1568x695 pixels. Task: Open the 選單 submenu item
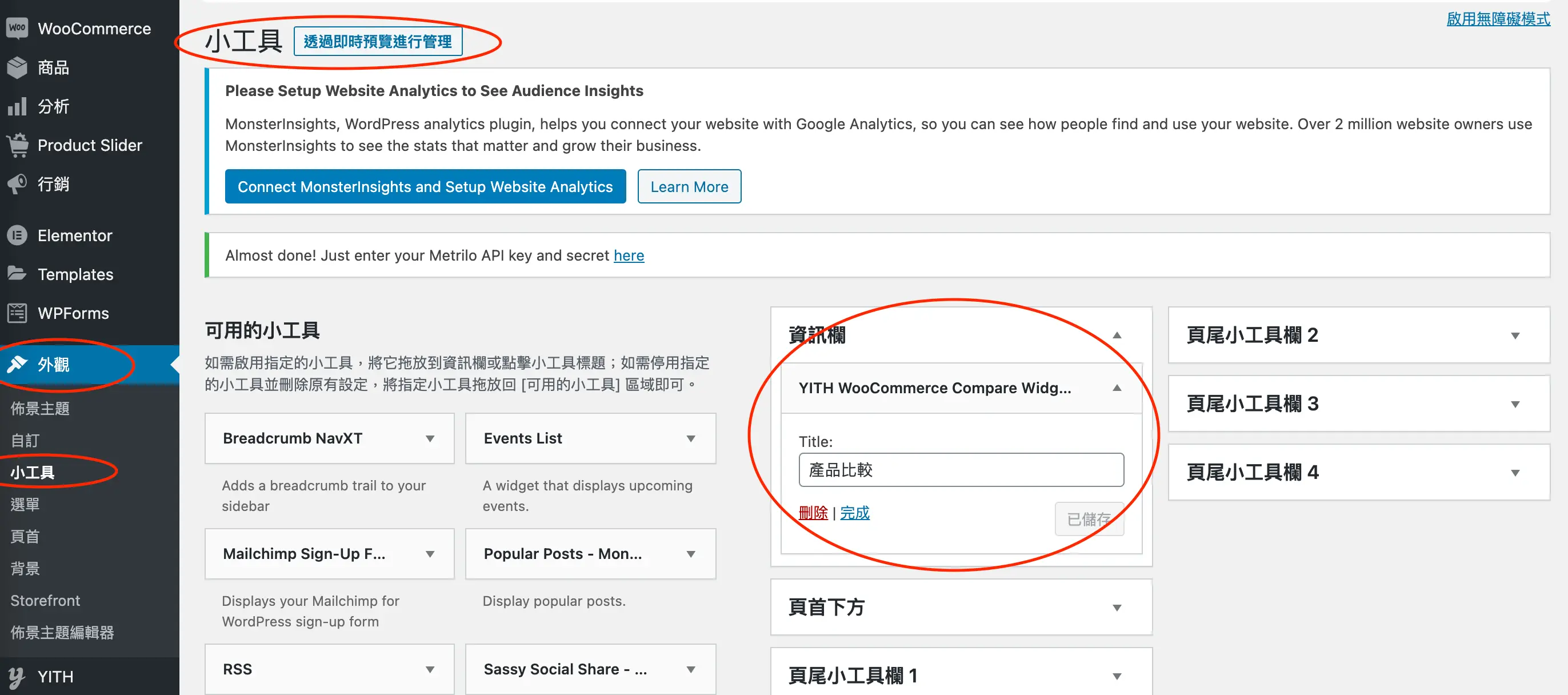pyautogui.click(x=25, y=505)
